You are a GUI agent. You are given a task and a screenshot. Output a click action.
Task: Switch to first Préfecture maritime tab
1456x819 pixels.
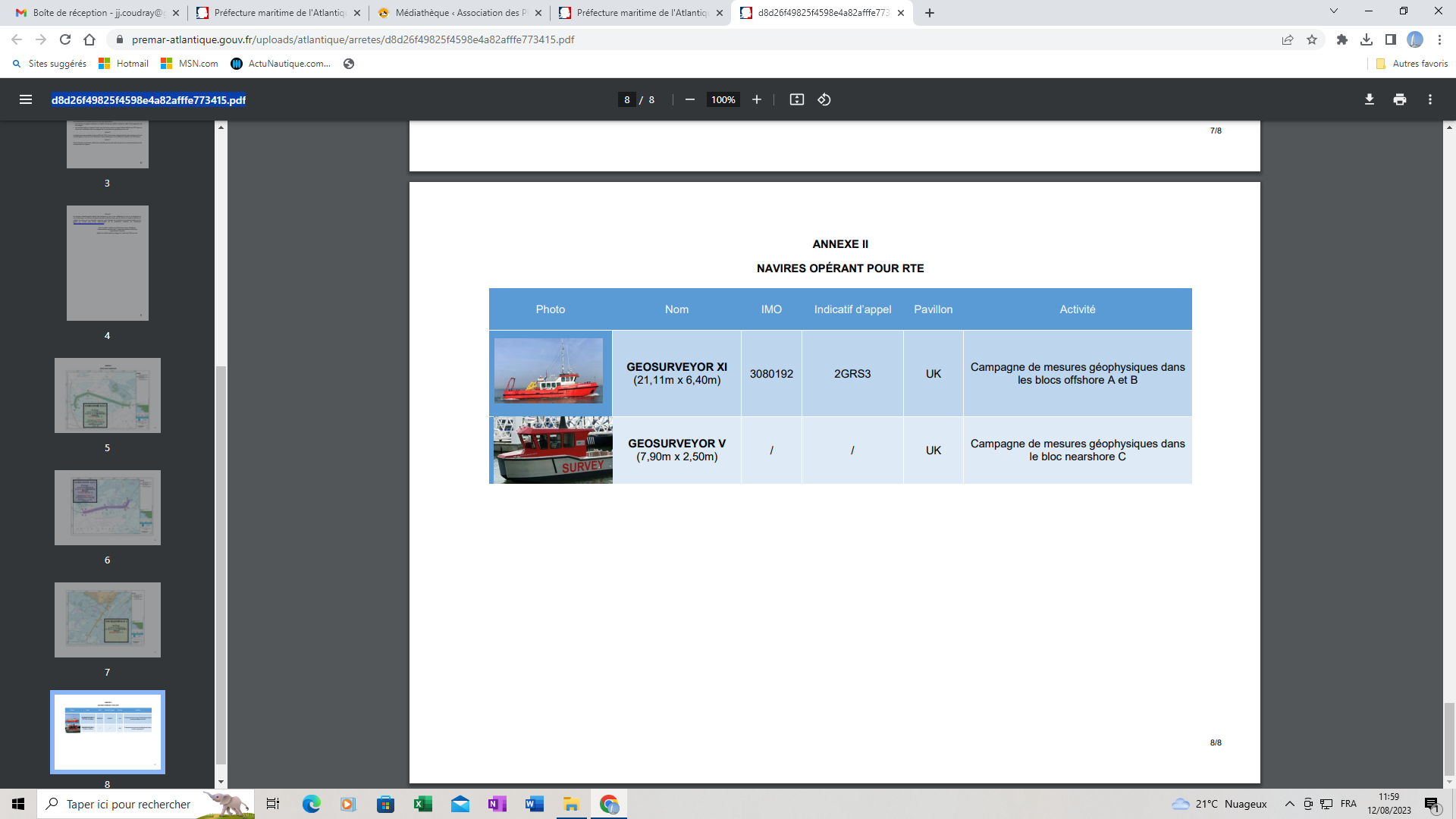point(279,13)
